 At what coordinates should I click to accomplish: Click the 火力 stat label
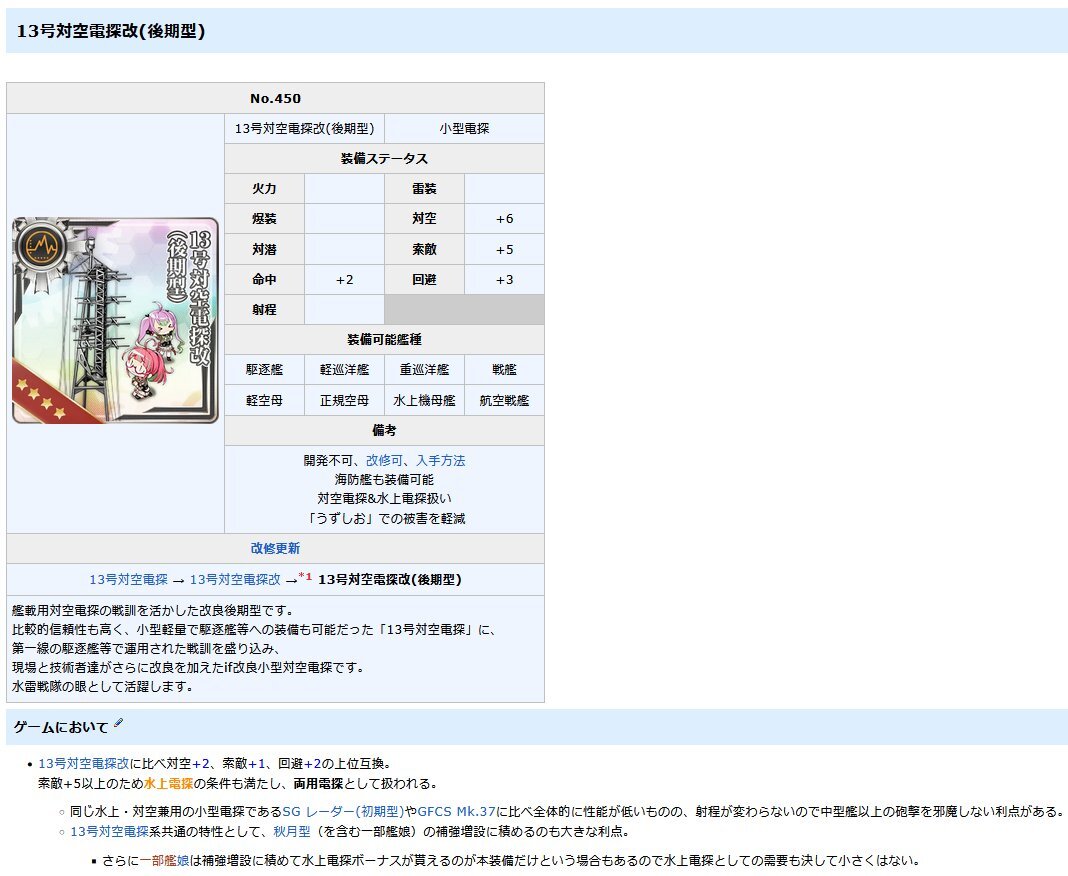pos(264,189)
